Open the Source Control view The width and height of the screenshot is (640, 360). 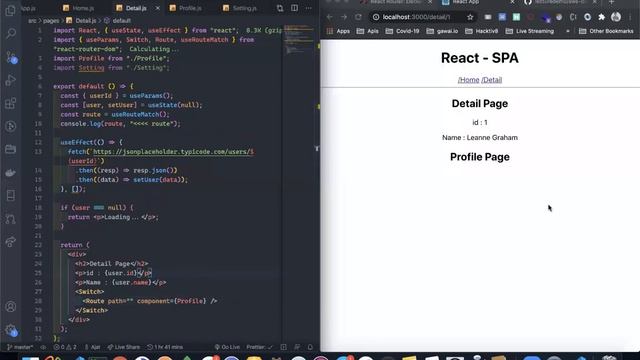click(x=11, y=57)
